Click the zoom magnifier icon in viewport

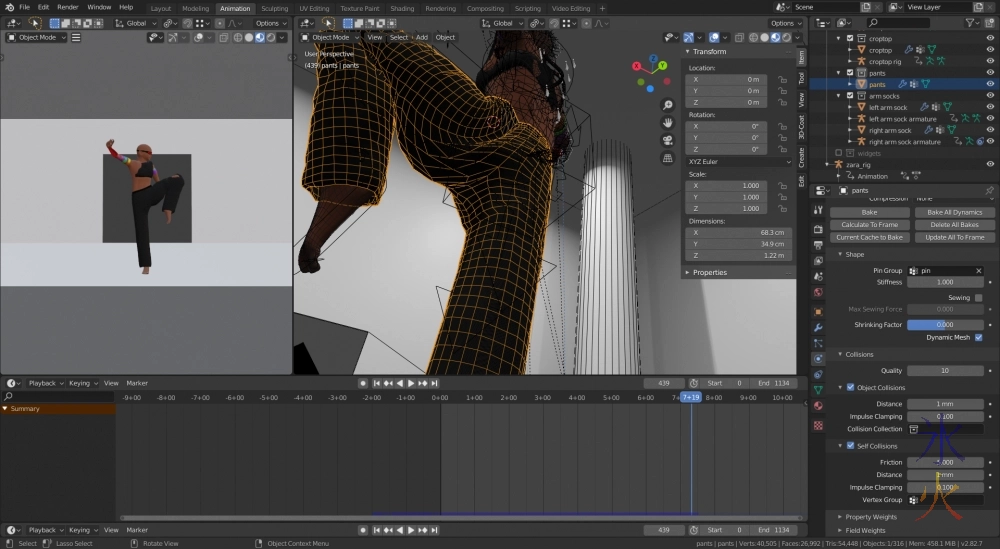(667, 105)
